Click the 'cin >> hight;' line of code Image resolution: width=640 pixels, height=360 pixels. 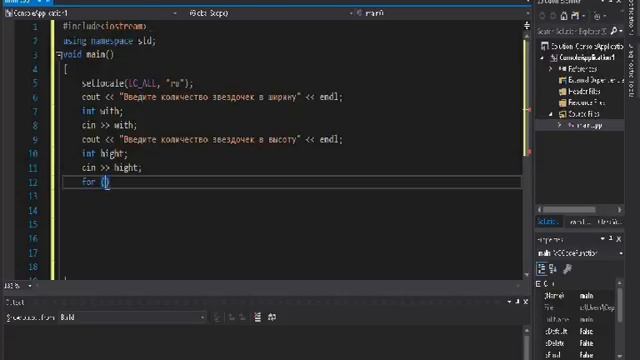pyautogui.click(x=111, y=168)
